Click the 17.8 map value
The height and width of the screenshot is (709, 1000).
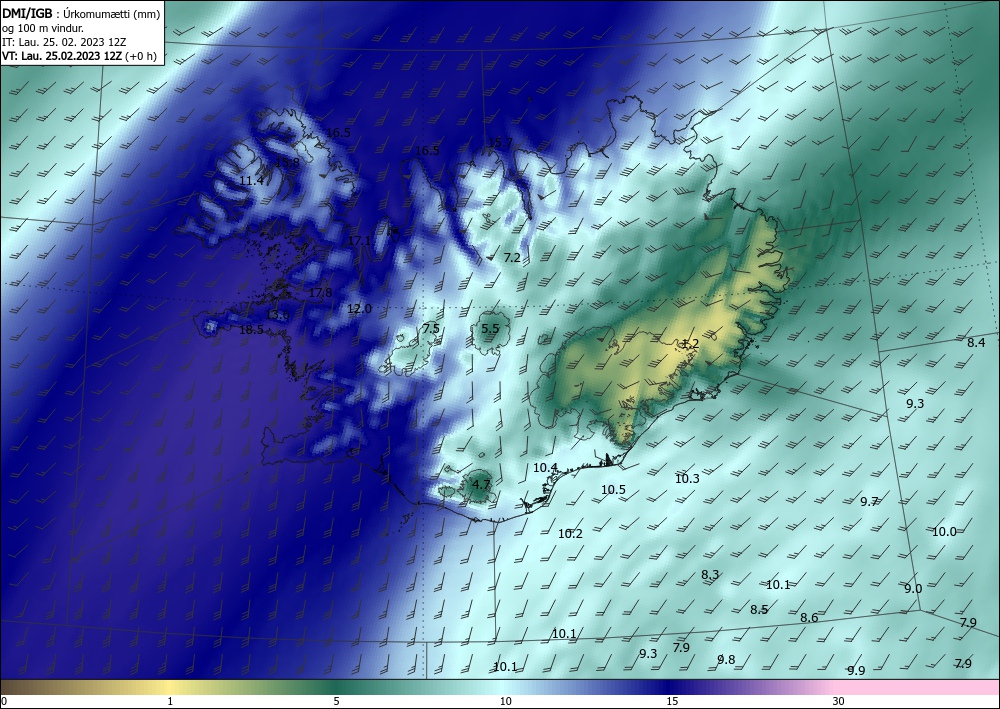click(x=320, y=293)
